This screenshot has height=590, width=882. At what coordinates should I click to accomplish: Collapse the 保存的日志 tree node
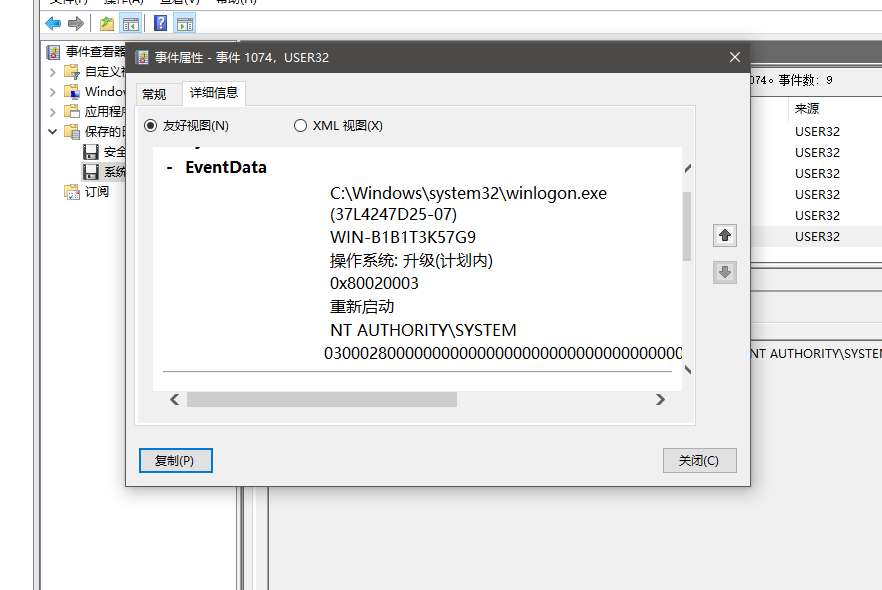pos(53,131)
